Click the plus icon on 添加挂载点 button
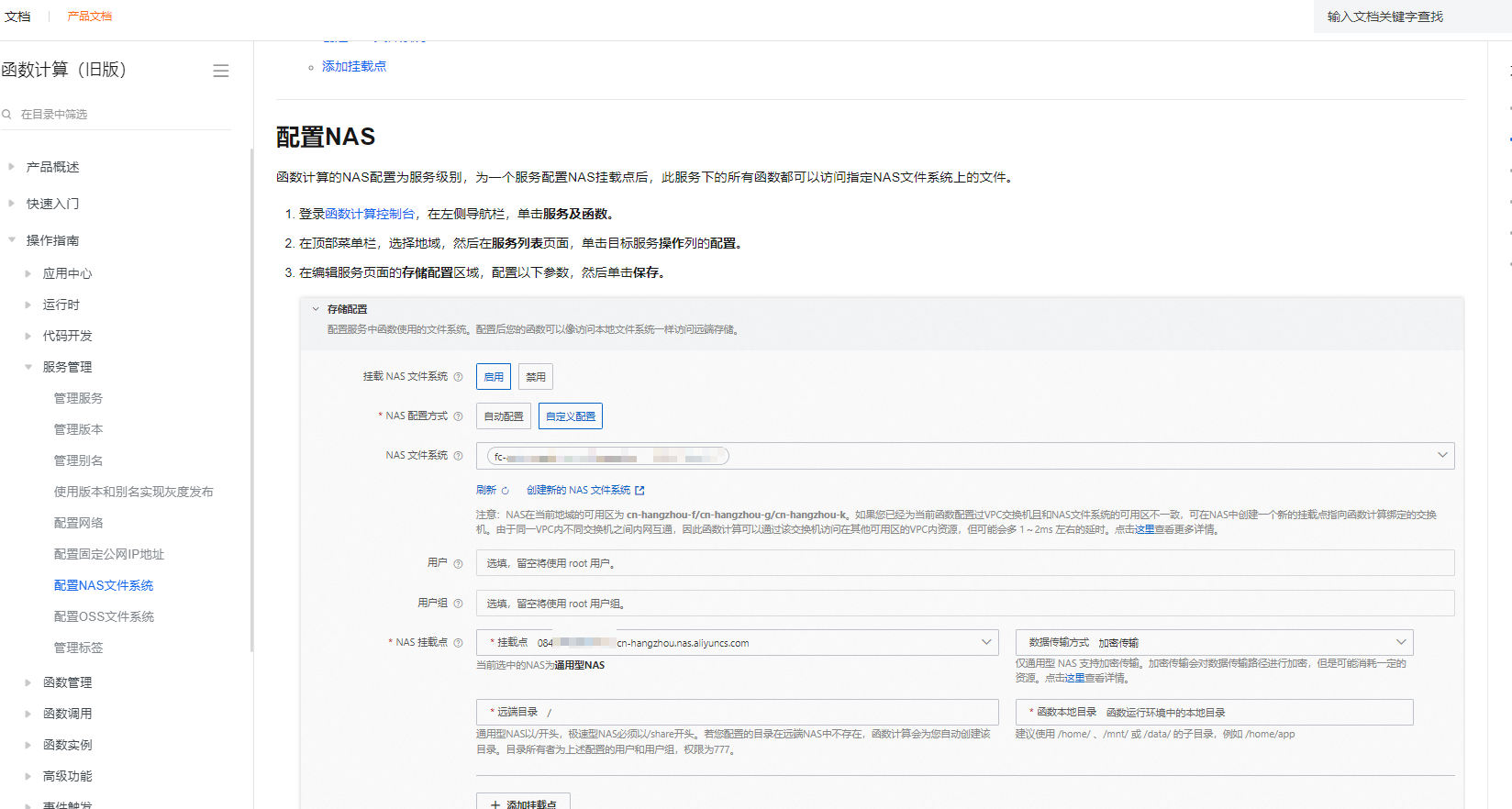 pos(495,804)
